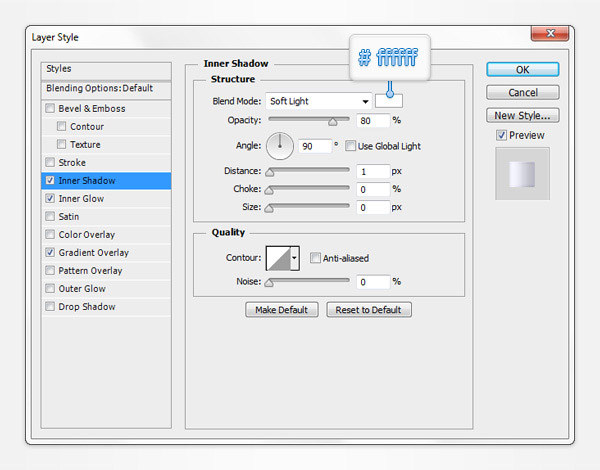Uncheck the Preview checkbox
600x470 pixels.
tap(502, 135)
